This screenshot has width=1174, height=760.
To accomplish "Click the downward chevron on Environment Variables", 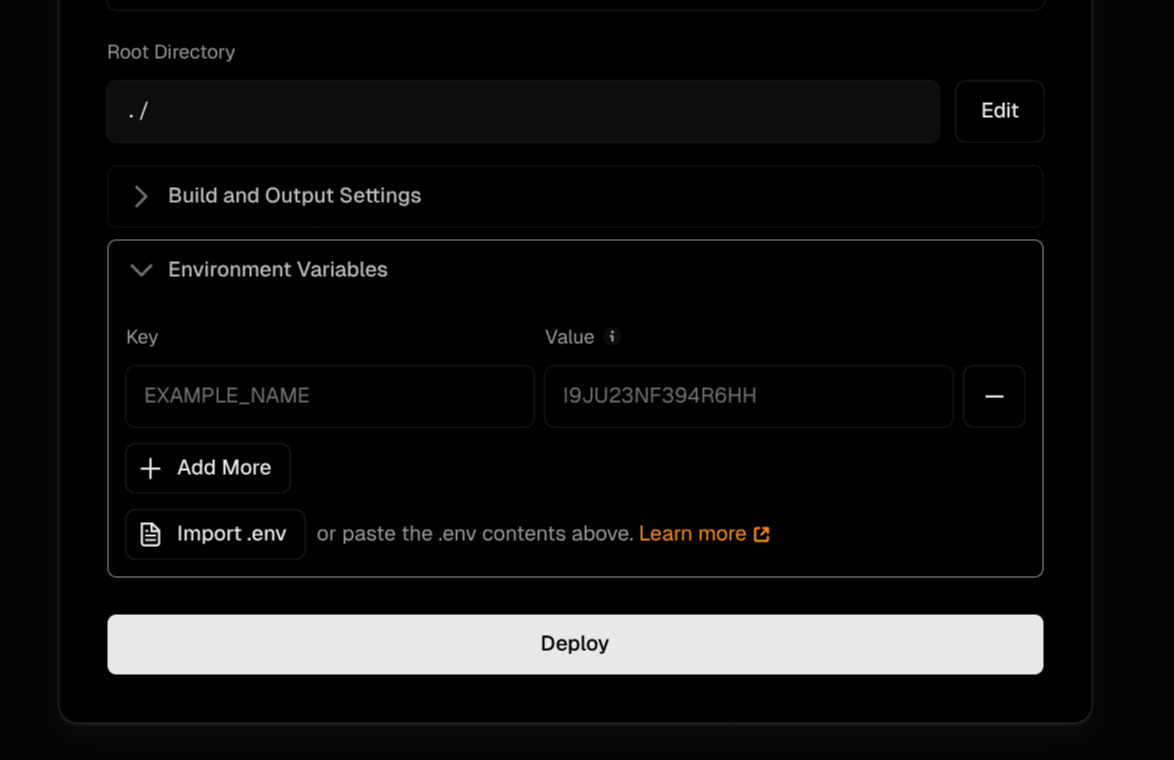I will click(x=140, y=270).
